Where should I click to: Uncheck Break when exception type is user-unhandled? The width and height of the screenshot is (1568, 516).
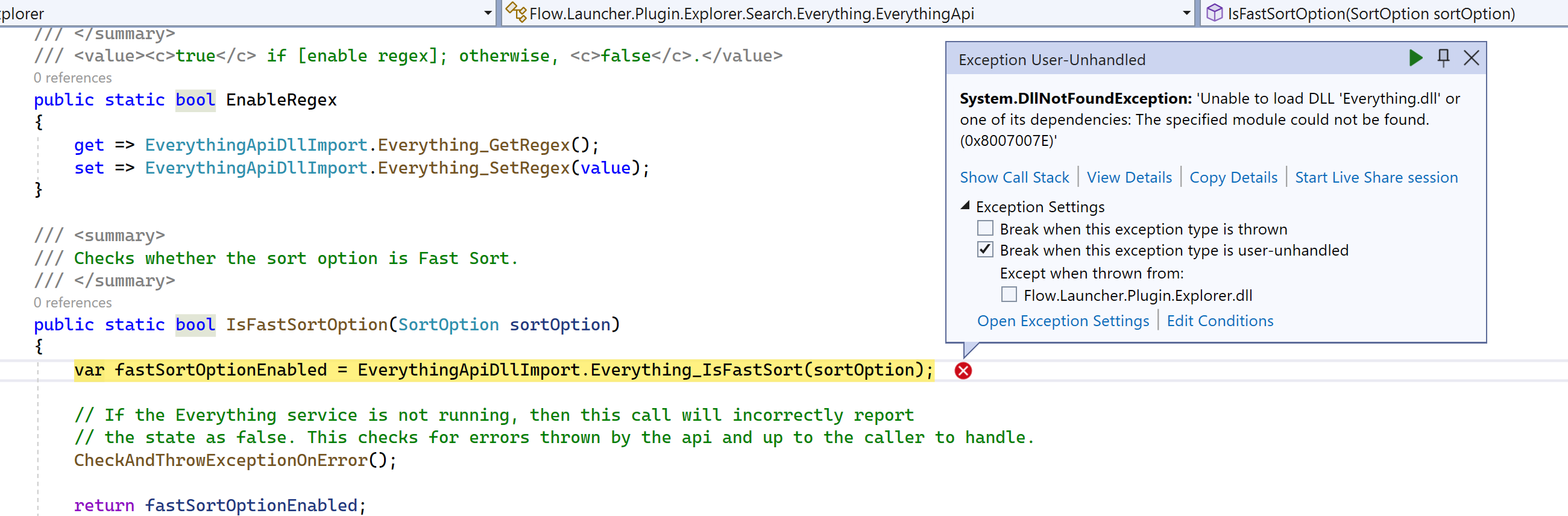pos(985,250)
